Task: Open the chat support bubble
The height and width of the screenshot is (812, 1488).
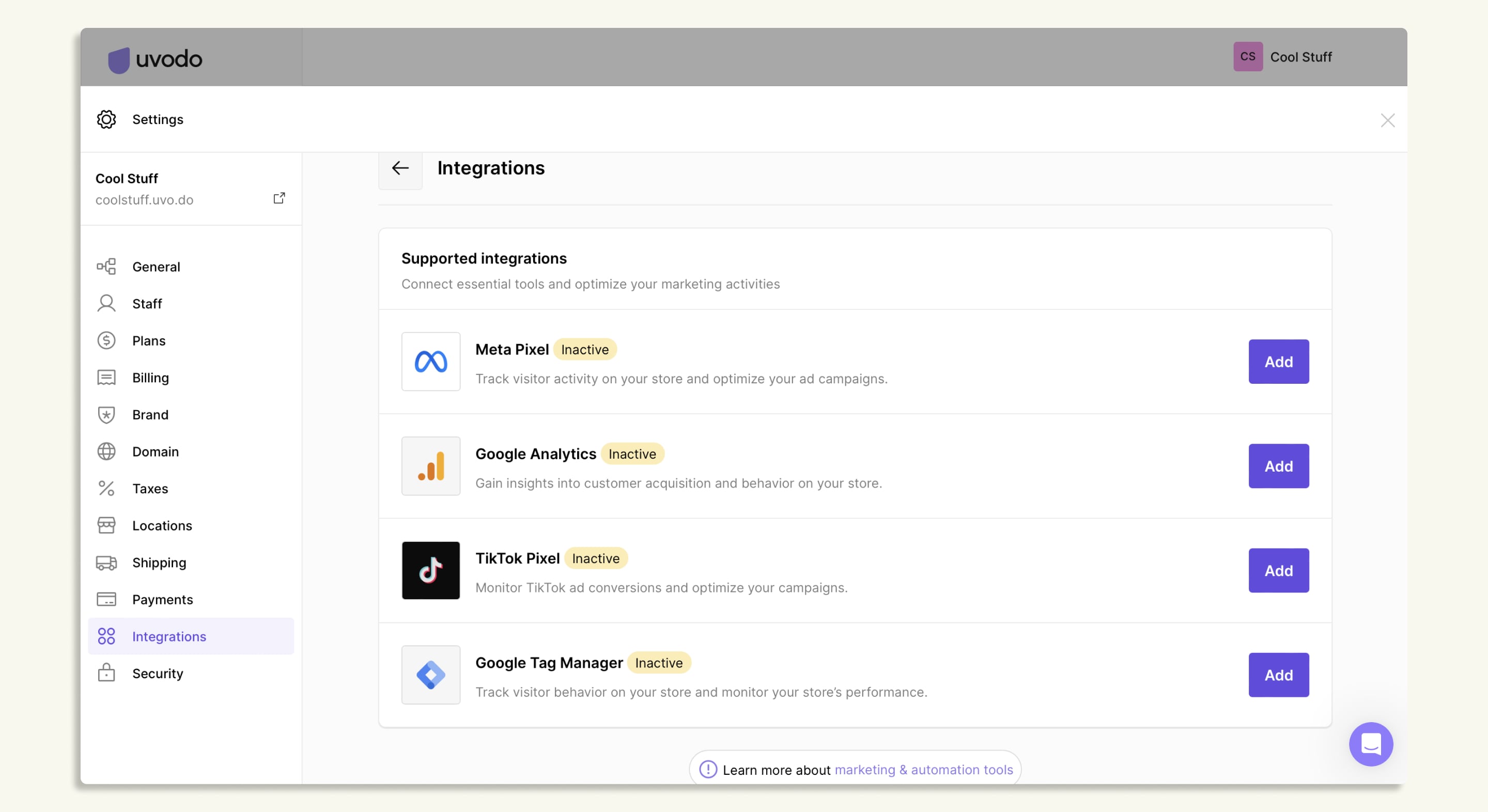Action: tap(1370, 744)
